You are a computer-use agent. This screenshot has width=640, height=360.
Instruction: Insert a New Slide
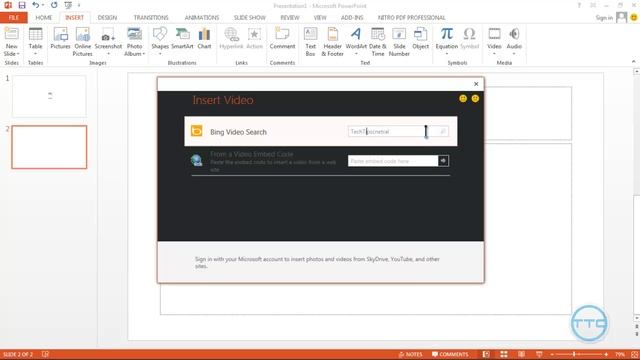tap(11, 42)
